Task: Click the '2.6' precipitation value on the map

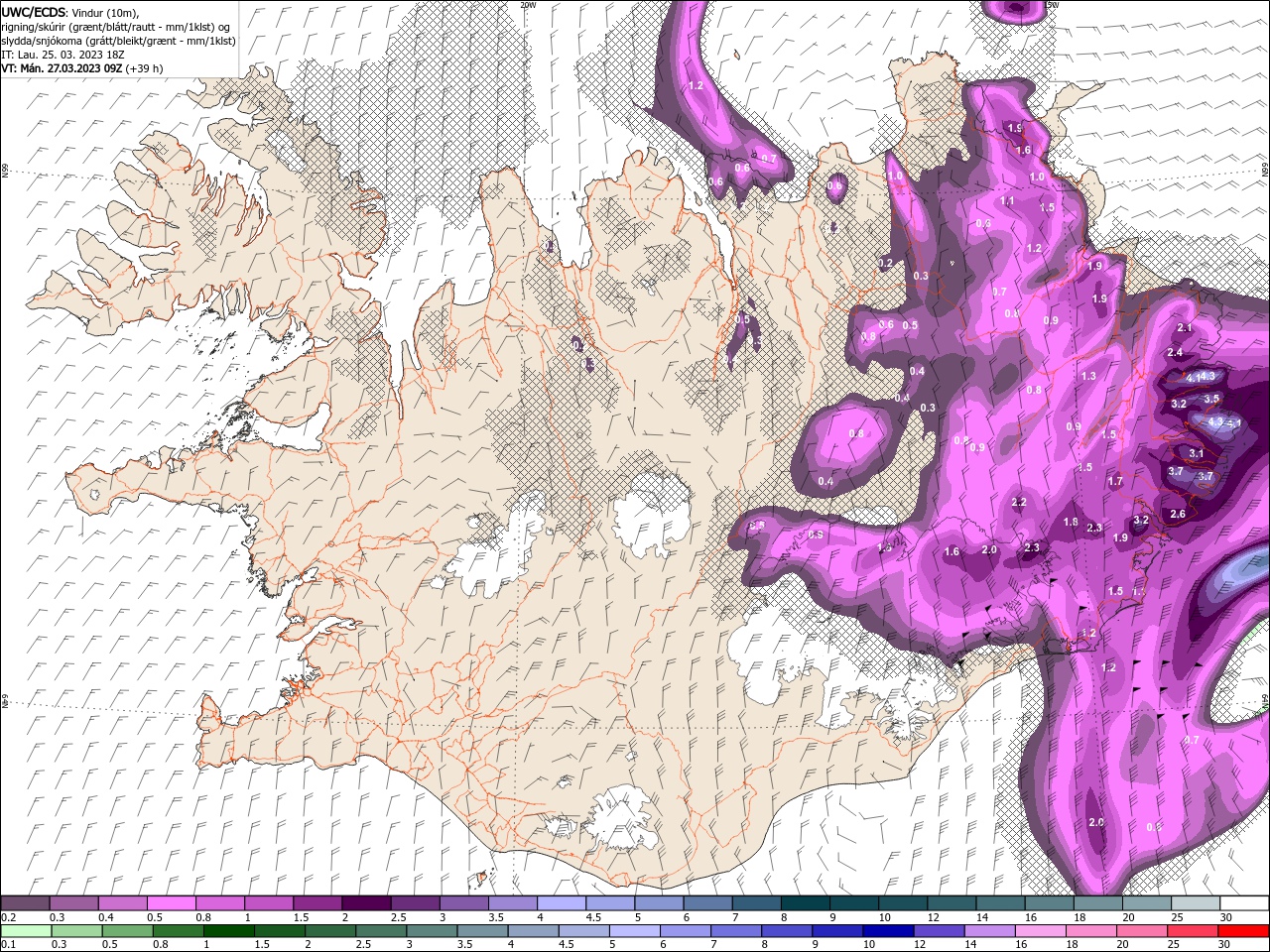Action: coord(1179,514)
